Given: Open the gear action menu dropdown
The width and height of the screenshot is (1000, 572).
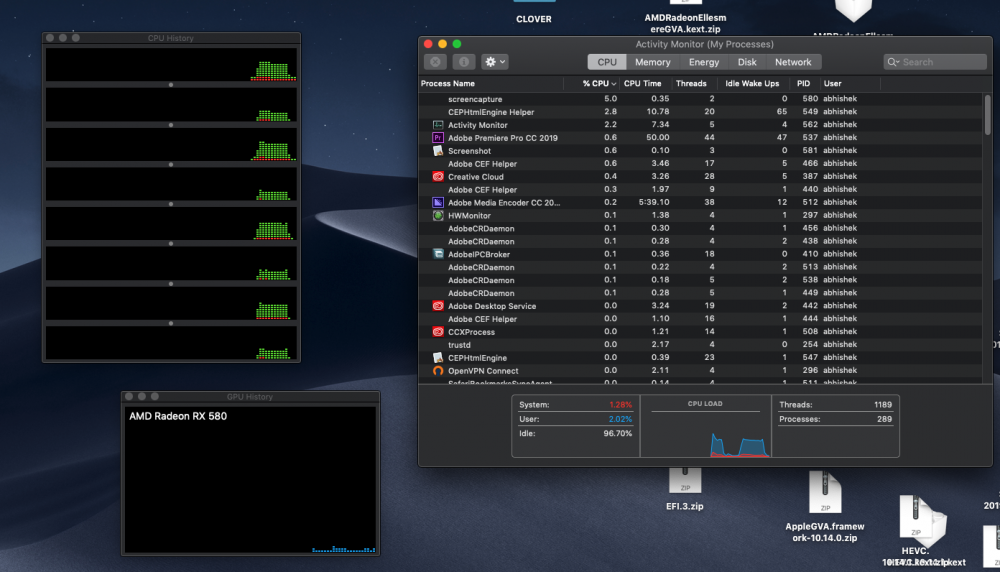Looking at the screenshot, I should [496, 62].
